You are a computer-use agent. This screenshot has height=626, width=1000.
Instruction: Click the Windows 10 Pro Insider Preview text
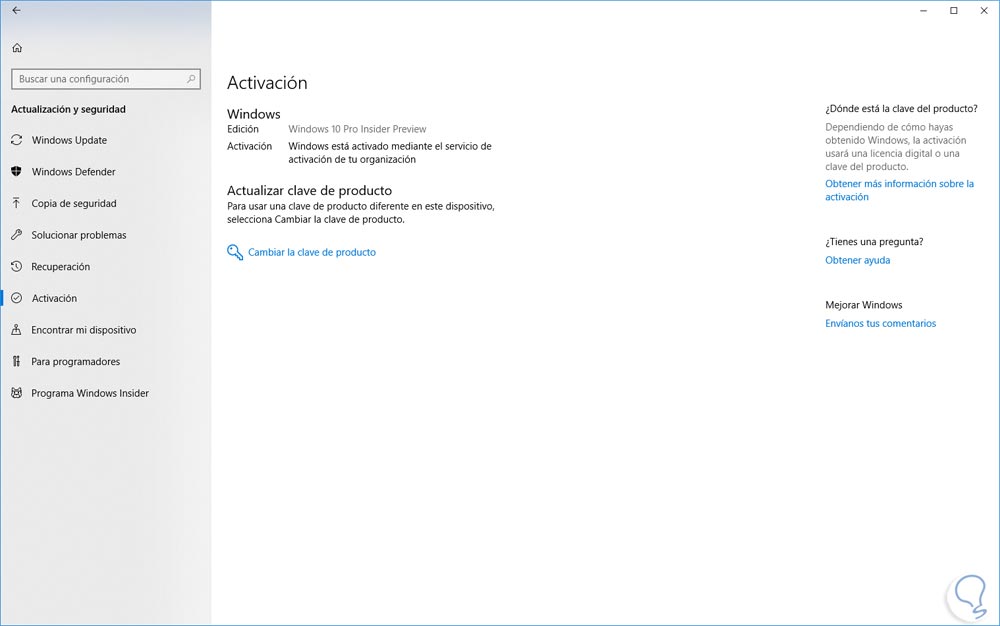[357, 129]
